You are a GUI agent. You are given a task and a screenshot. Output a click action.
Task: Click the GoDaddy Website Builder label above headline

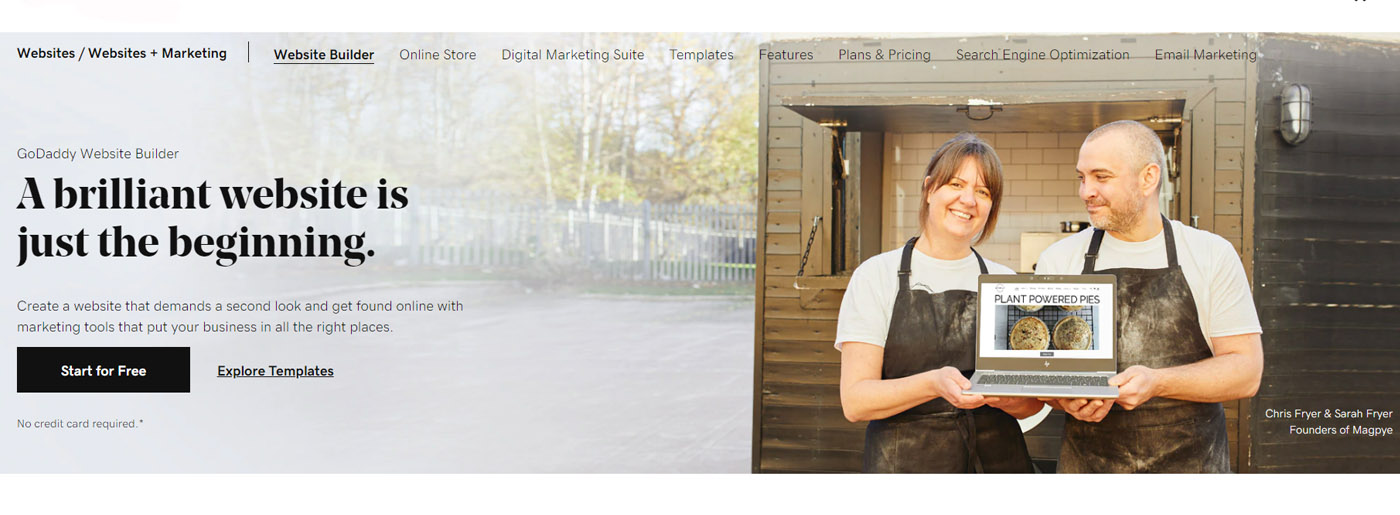click(x=98, y=154)
